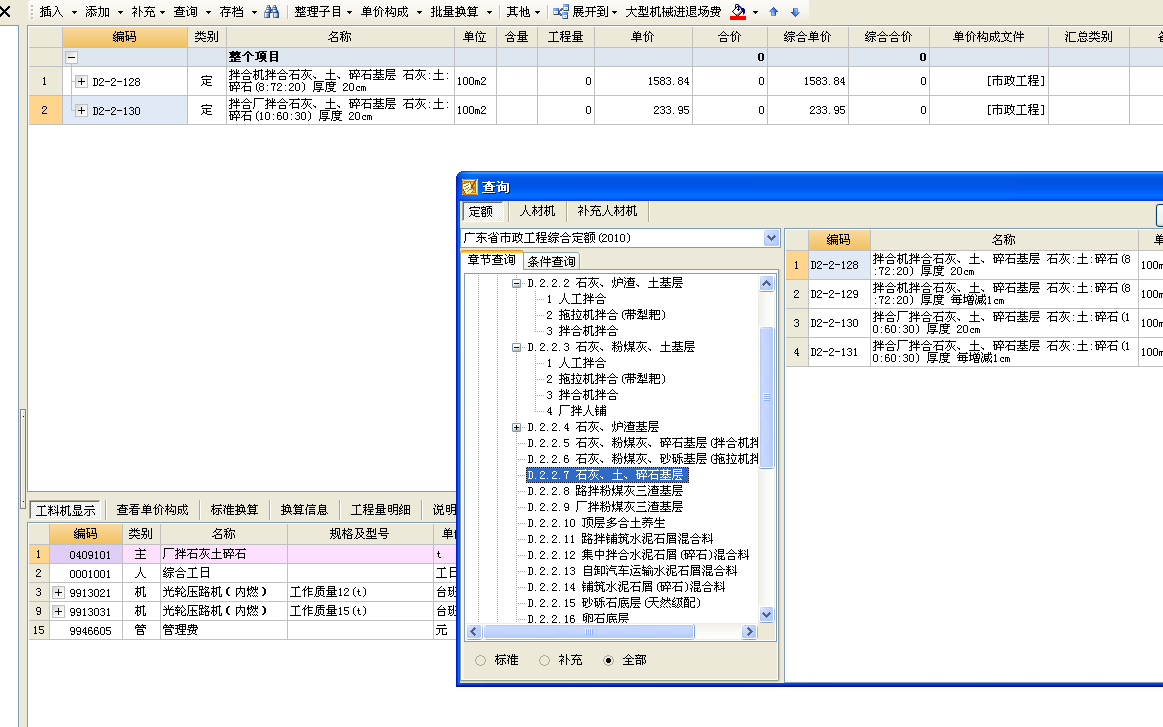
Task: Open the 批量换算 toolbar menu
Action: [461, 12]
